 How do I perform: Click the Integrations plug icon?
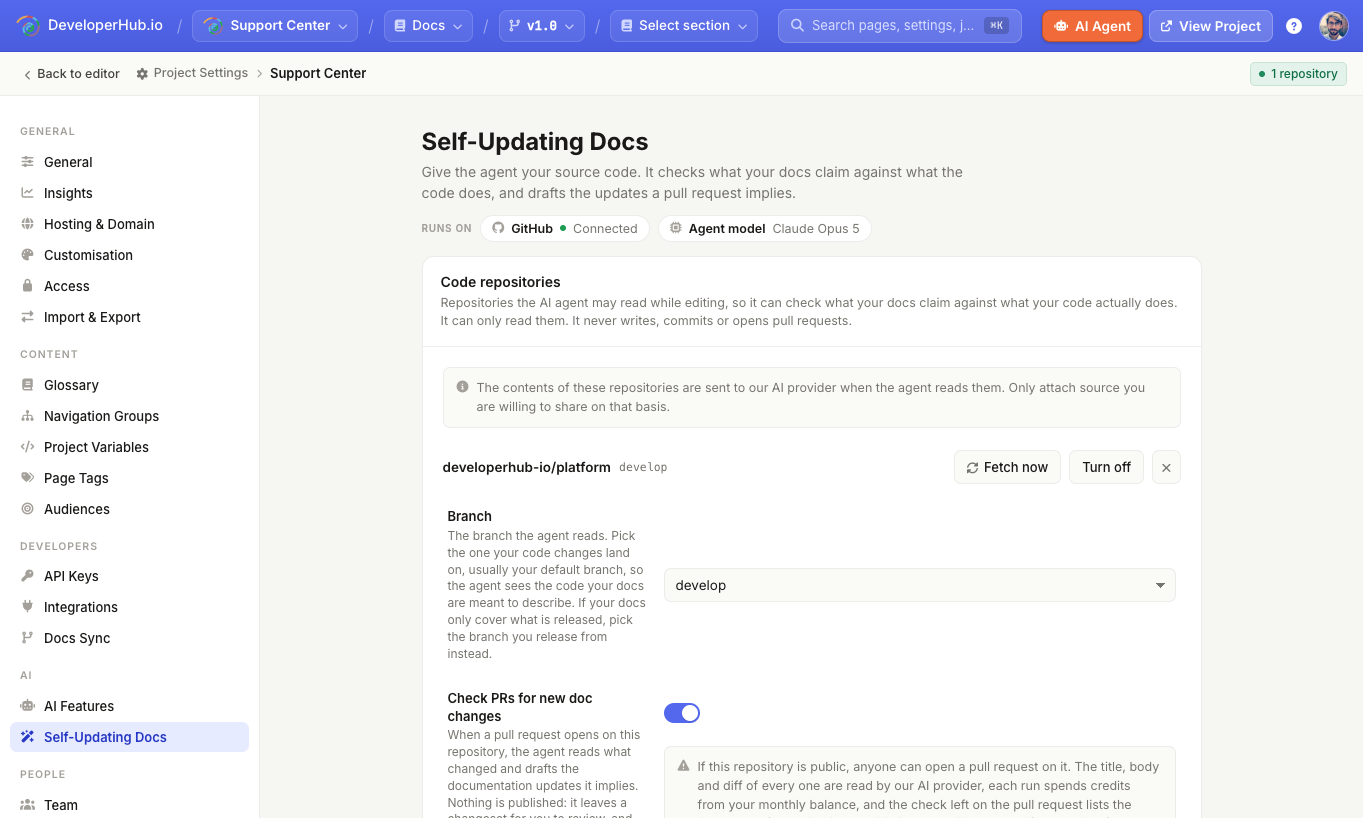point(28,607)
